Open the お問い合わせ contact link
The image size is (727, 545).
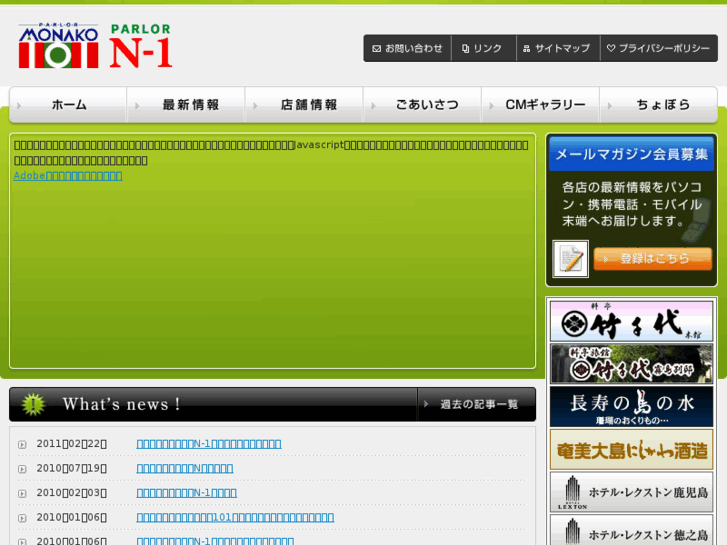tap(407, 48)
